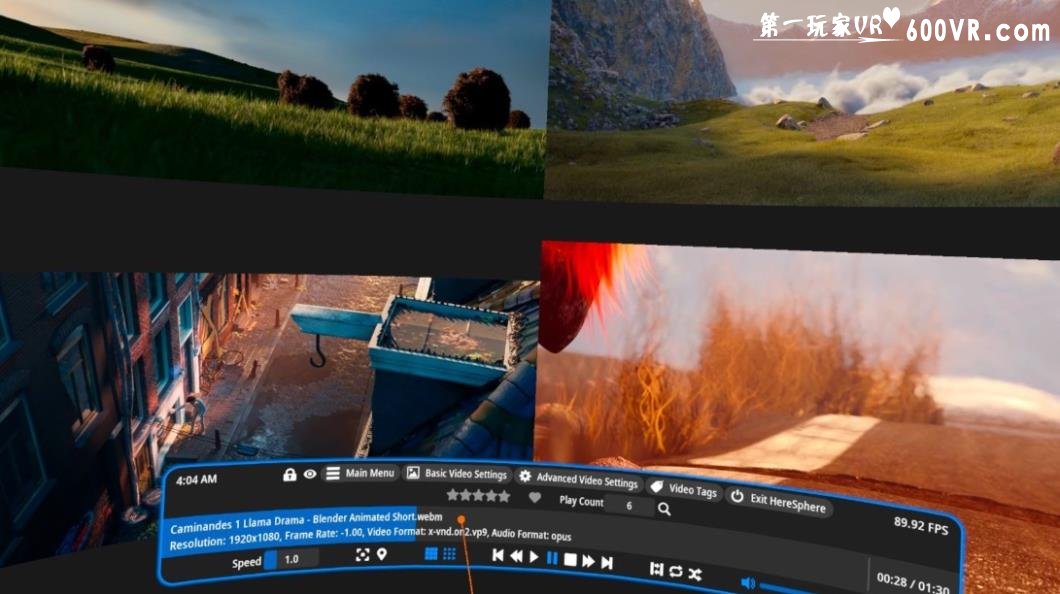Toggle the A-B loop section icon

click(656, 569)
